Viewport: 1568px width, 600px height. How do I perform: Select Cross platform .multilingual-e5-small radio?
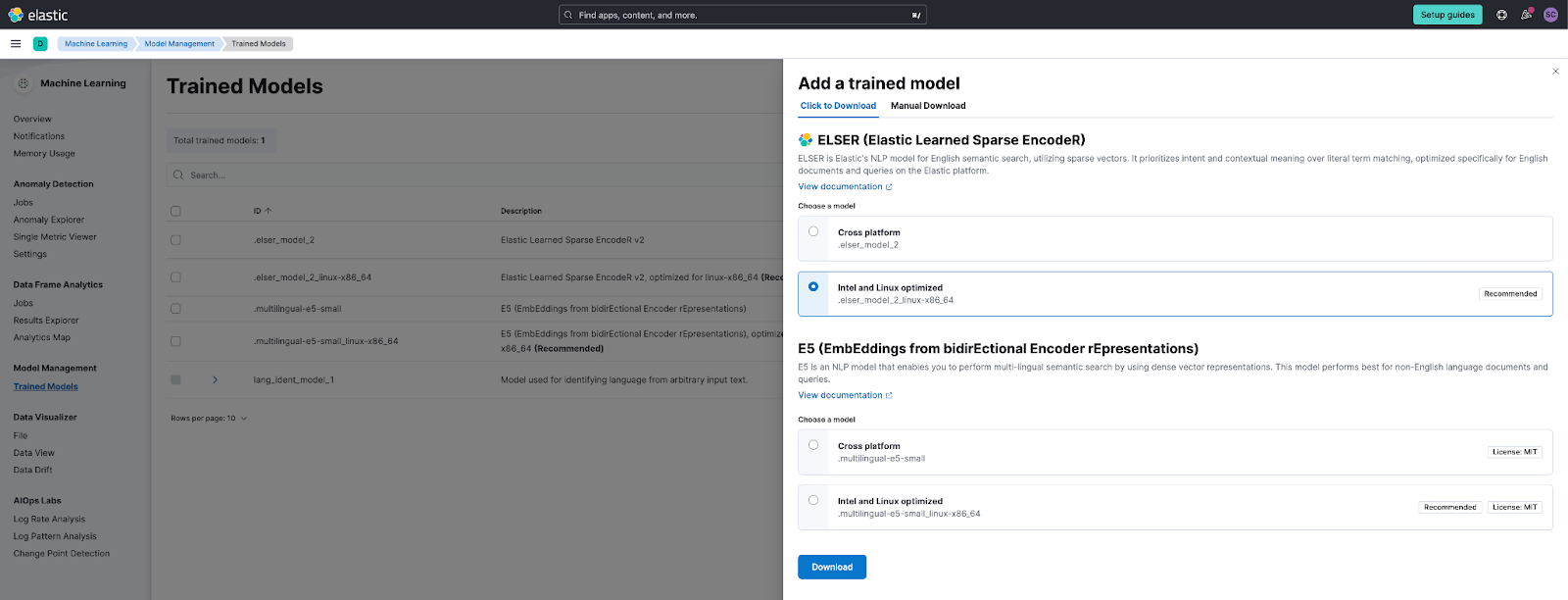click(x=813, y=445)
